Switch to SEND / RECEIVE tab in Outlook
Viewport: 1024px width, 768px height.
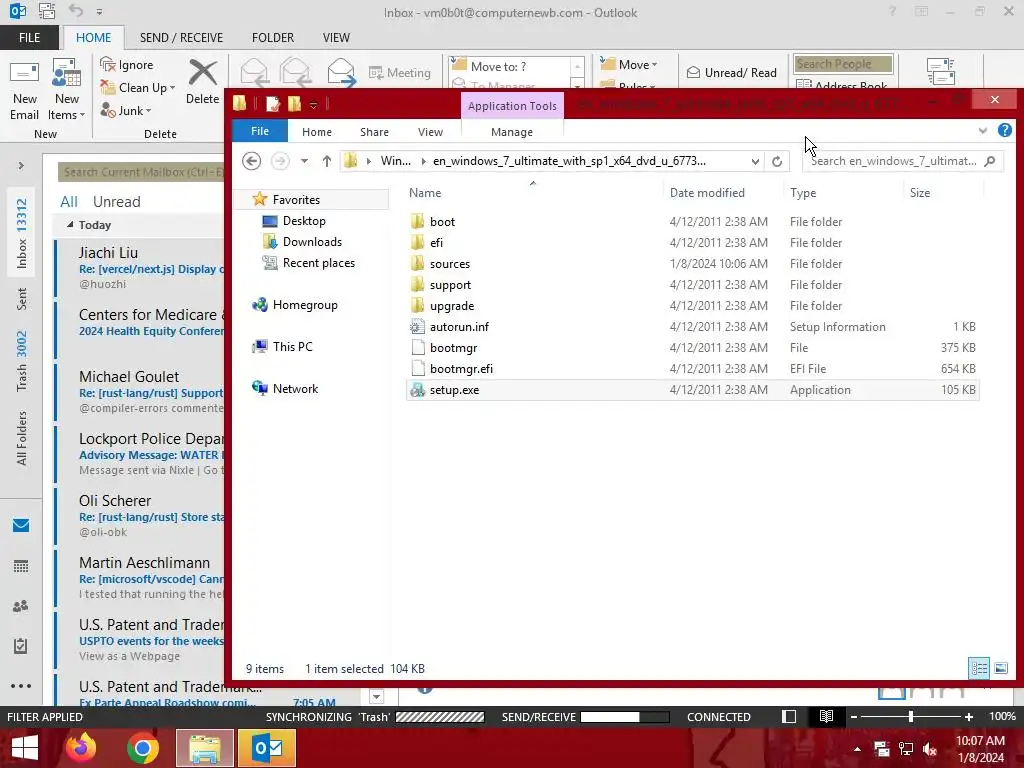coord(181,38)
